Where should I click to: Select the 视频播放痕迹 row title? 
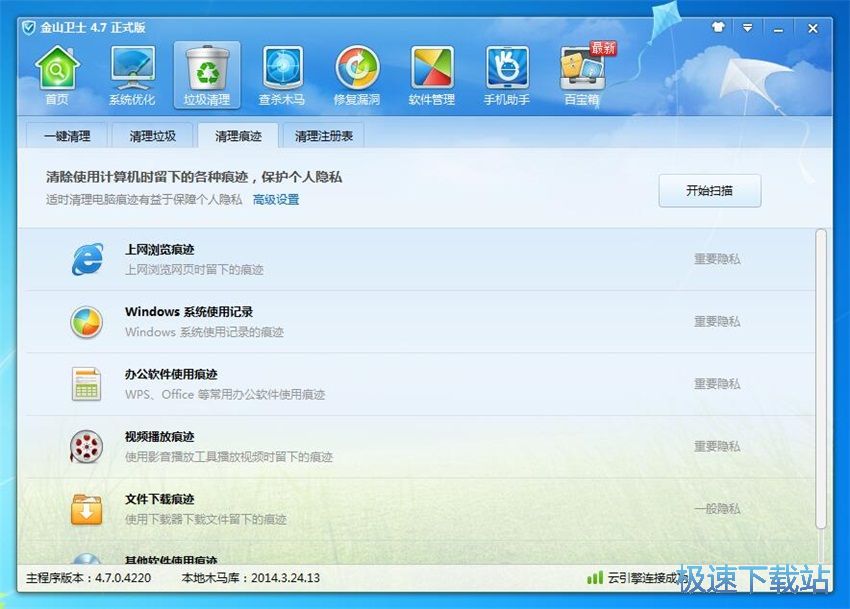[159, 437]
